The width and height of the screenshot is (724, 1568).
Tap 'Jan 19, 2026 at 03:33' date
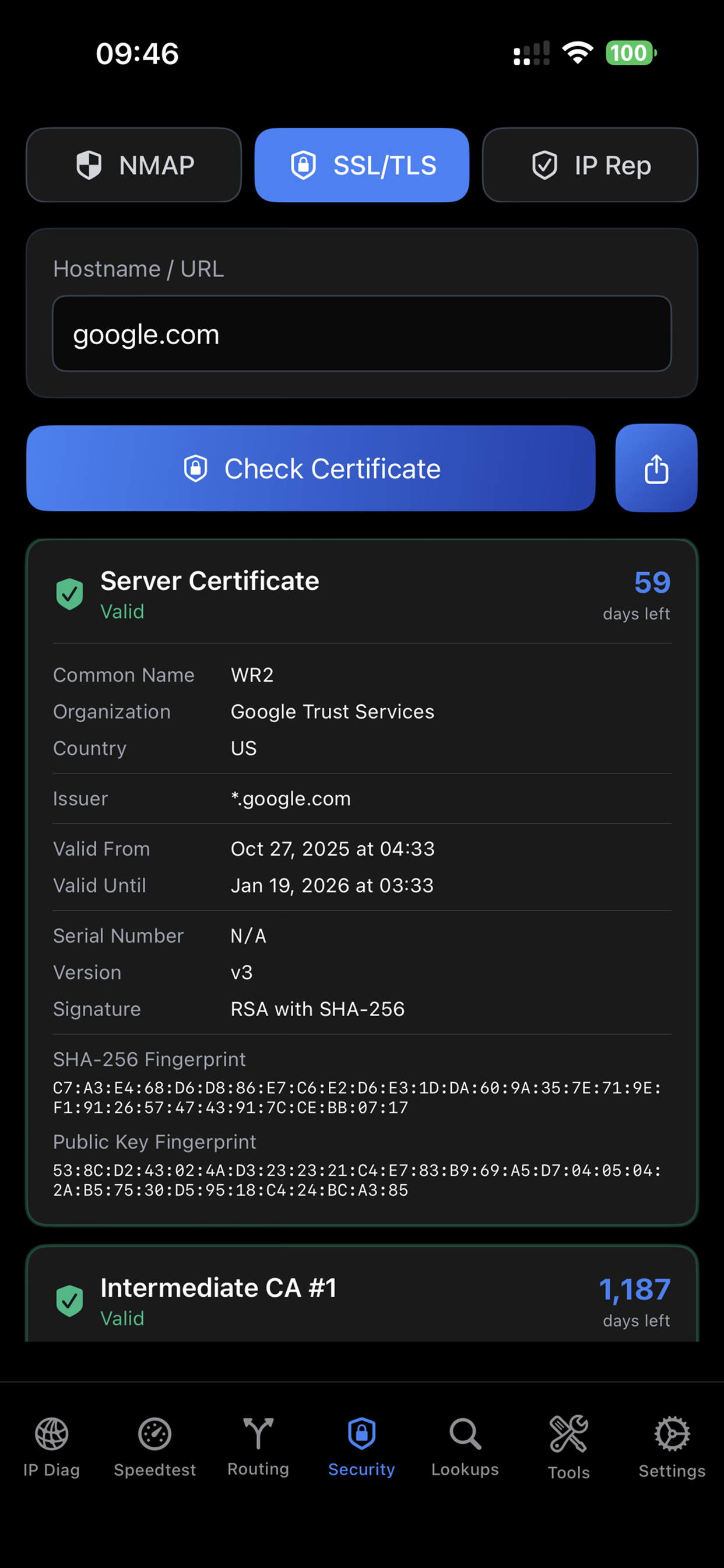click(x=332, y=885)
